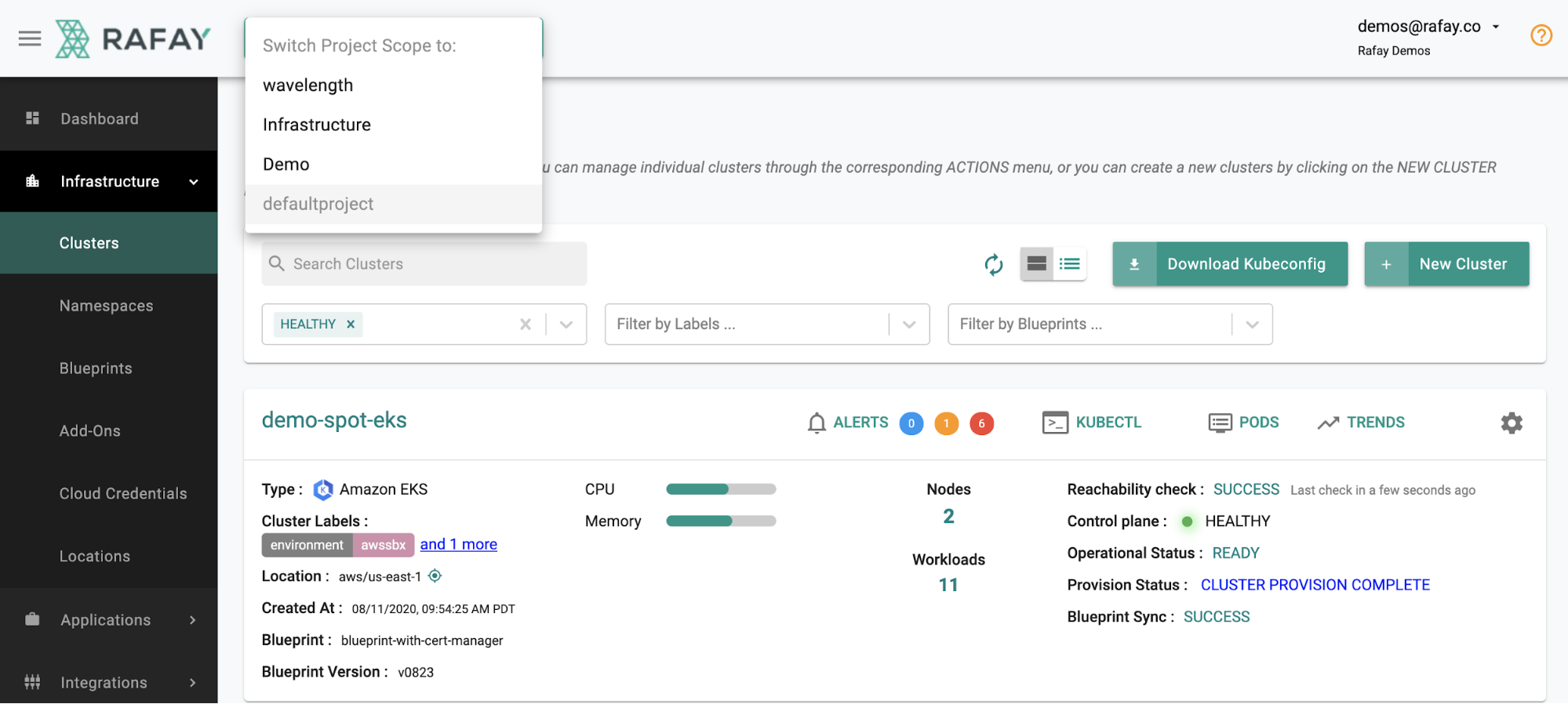This screenshot has height=704, width=1568.
Task: Focus the Search Clusters field
Action: 424,264
